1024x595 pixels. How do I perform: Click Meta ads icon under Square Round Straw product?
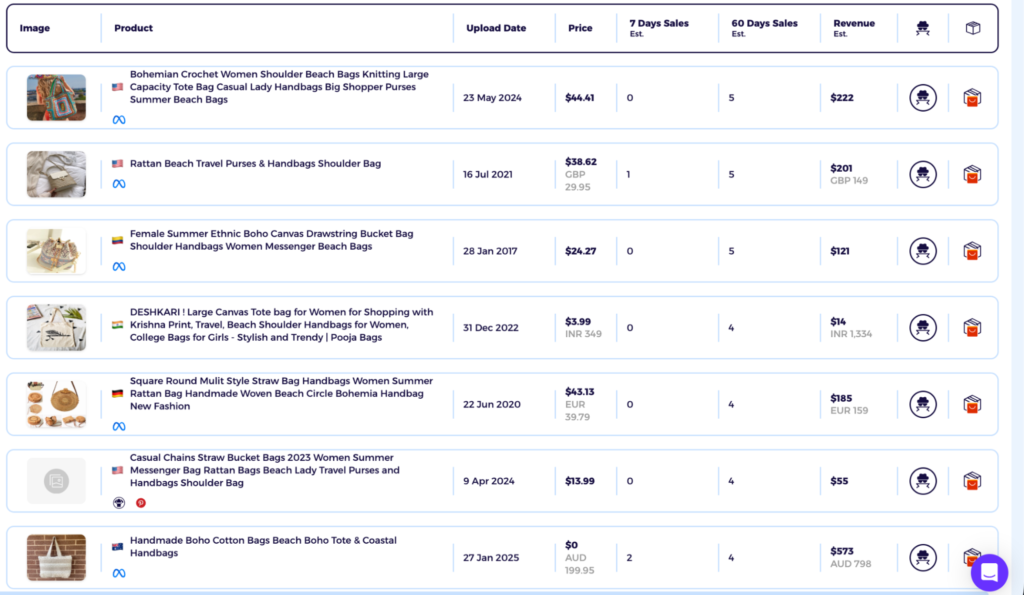[x=119, y=426]
